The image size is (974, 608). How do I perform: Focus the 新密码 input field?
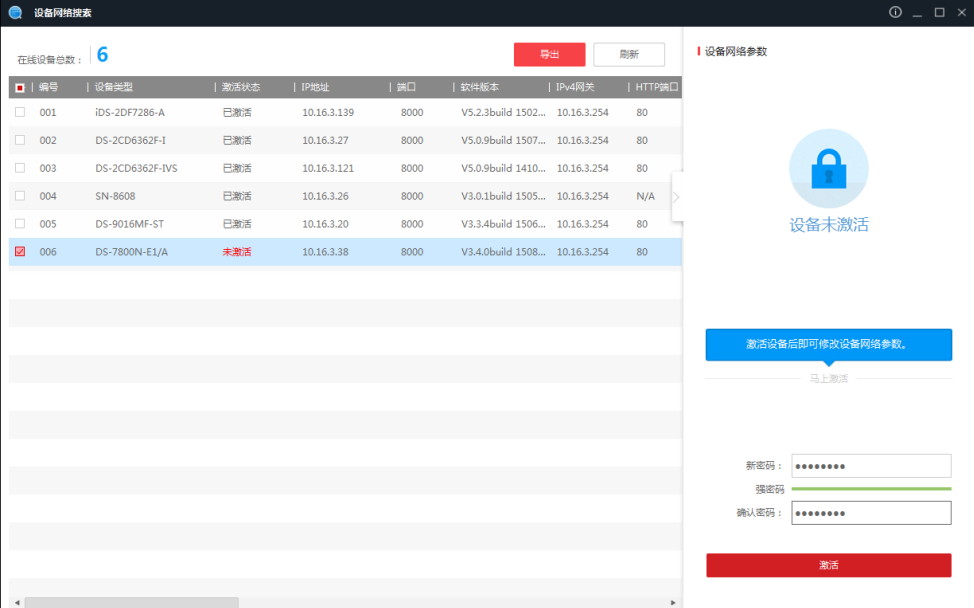870,466
